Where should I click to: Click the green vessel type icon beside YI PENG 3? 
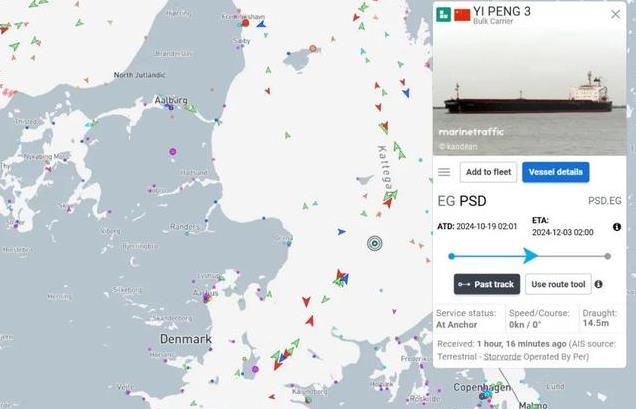443,14
